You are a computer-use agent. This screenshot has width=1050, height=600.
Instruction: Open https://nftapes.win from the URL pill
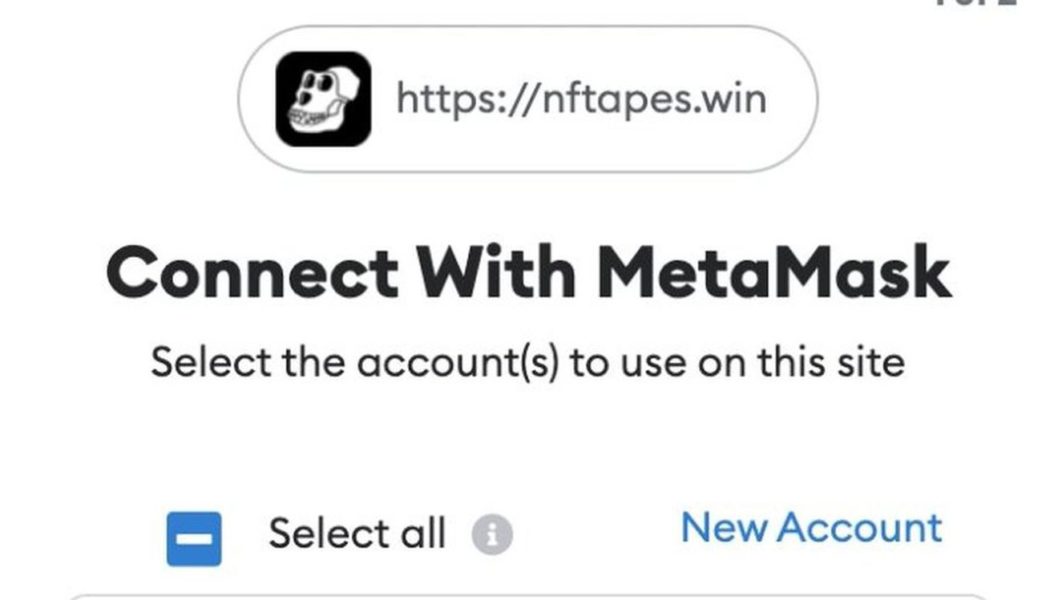[580, 97]
